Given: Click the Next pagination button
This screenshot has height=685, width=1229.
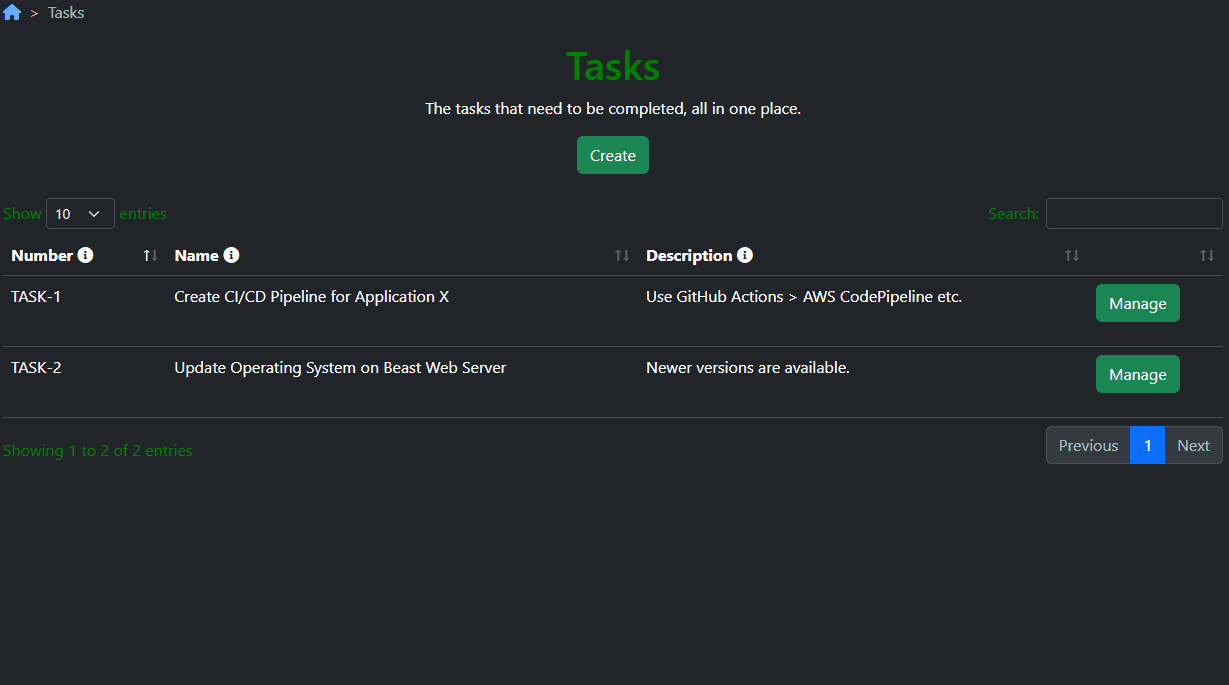Looking at the screenshot, I should 1192,445.
